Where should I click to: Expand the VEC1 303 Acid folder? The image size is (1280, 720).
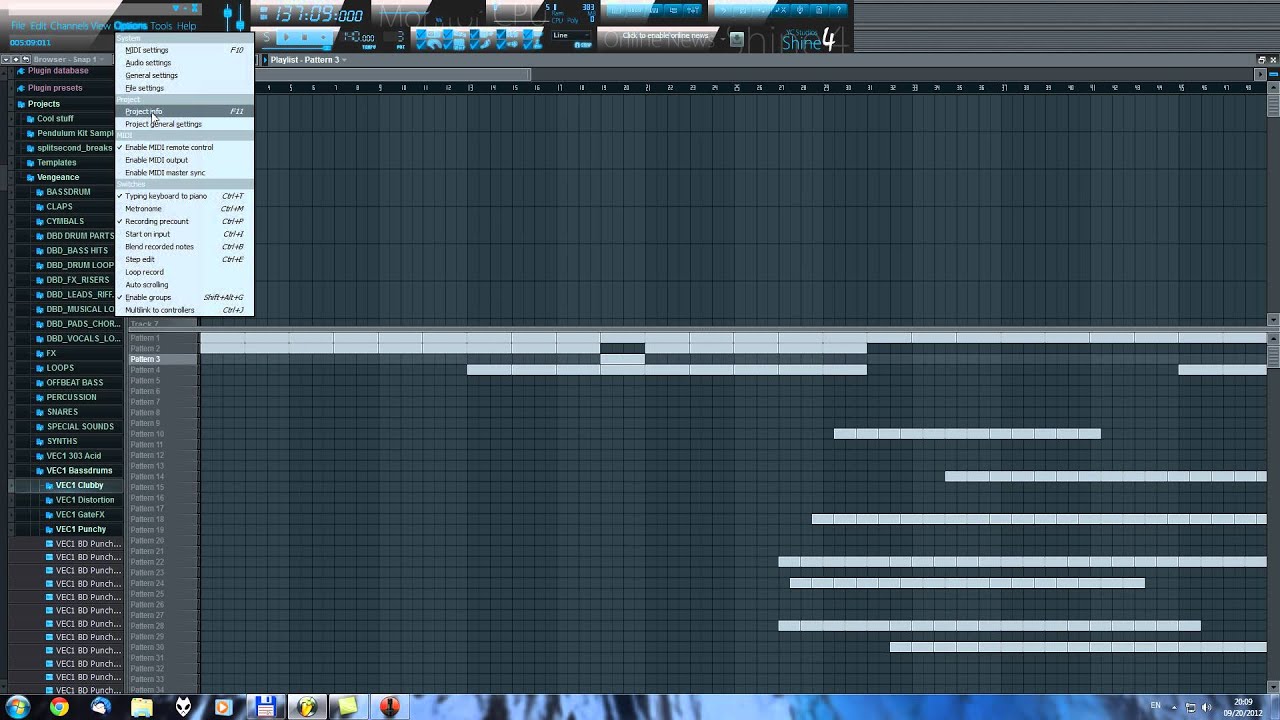[73, 456]
